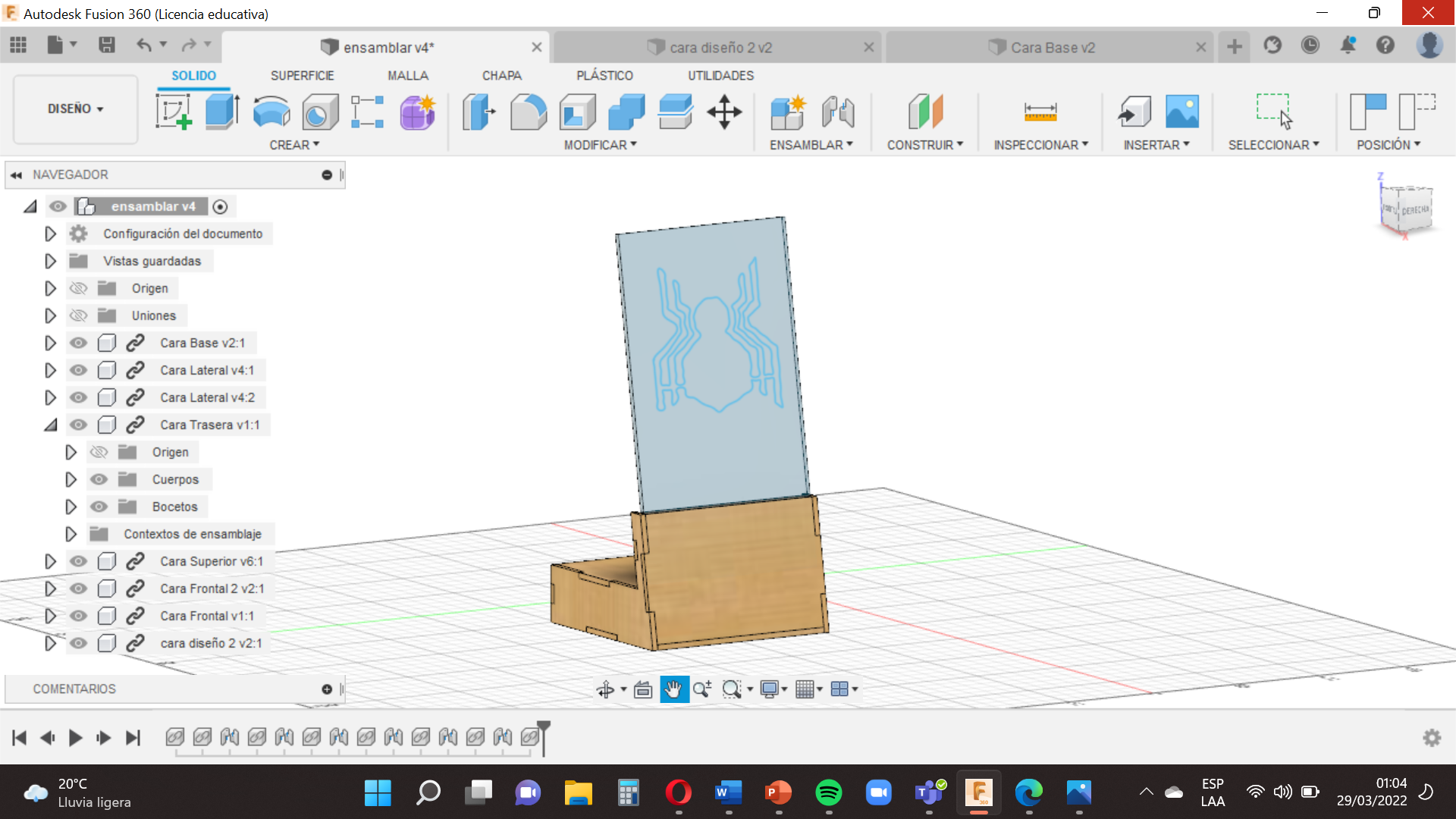Open the CREAR dropdown menu
The image size is (1456, 819).
coord(294,145)
